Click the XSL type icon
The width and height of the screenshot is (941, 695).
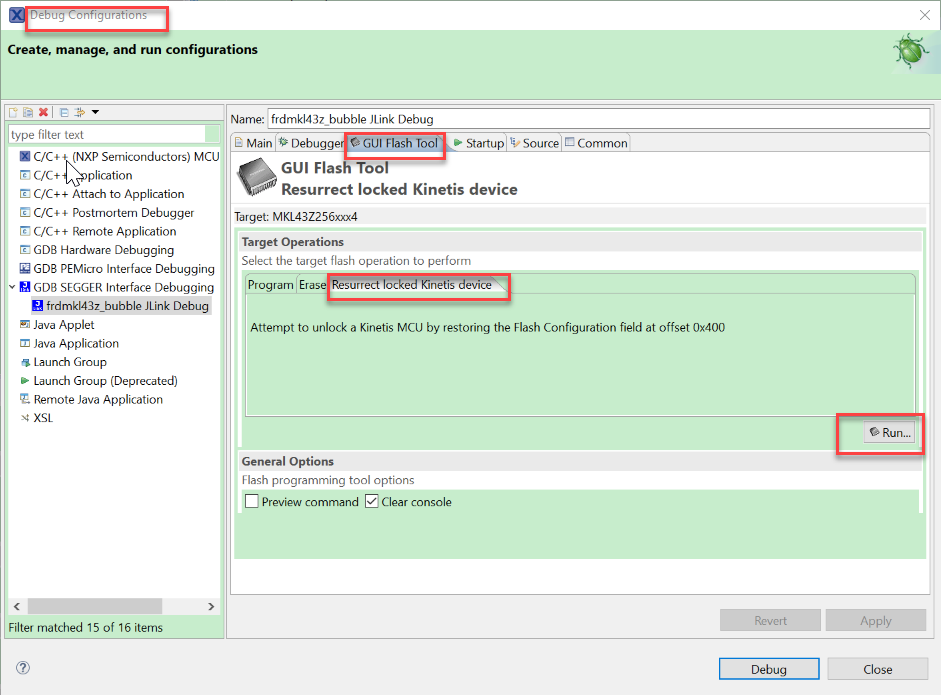coord(25,418)
